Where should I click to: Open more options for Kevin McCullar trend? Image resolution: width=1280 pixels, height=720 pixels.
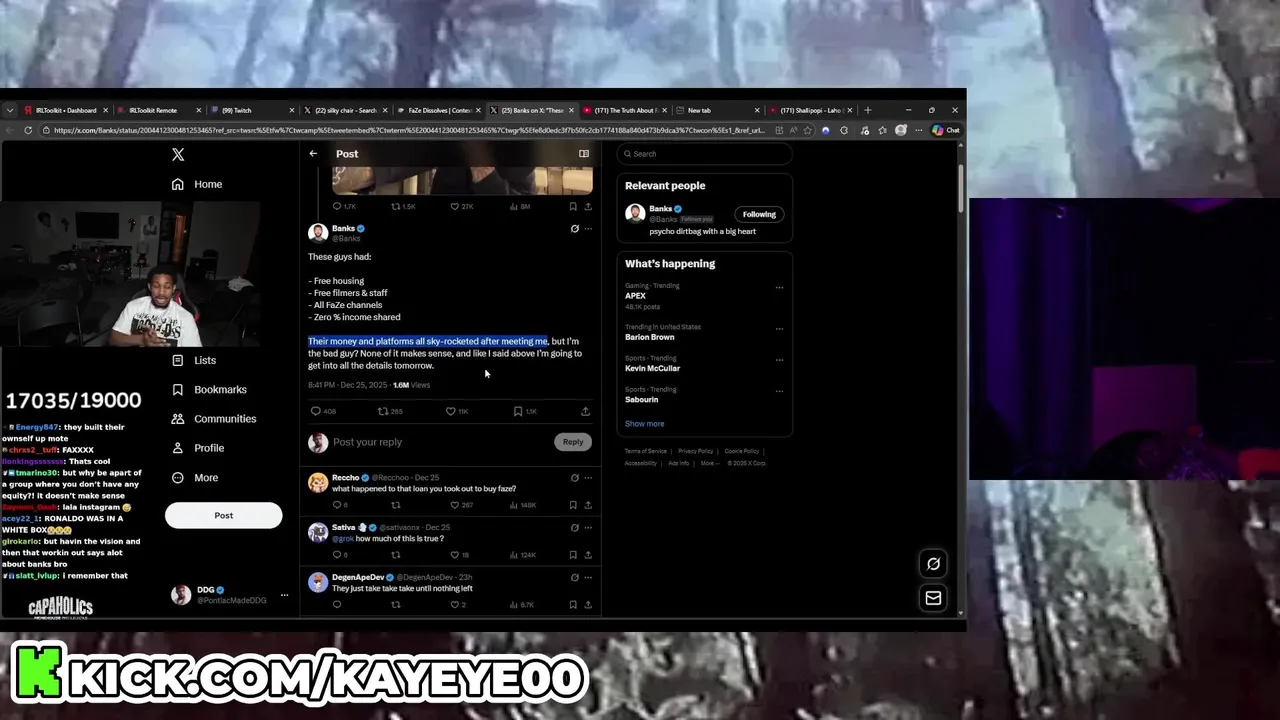pos(779,360)
